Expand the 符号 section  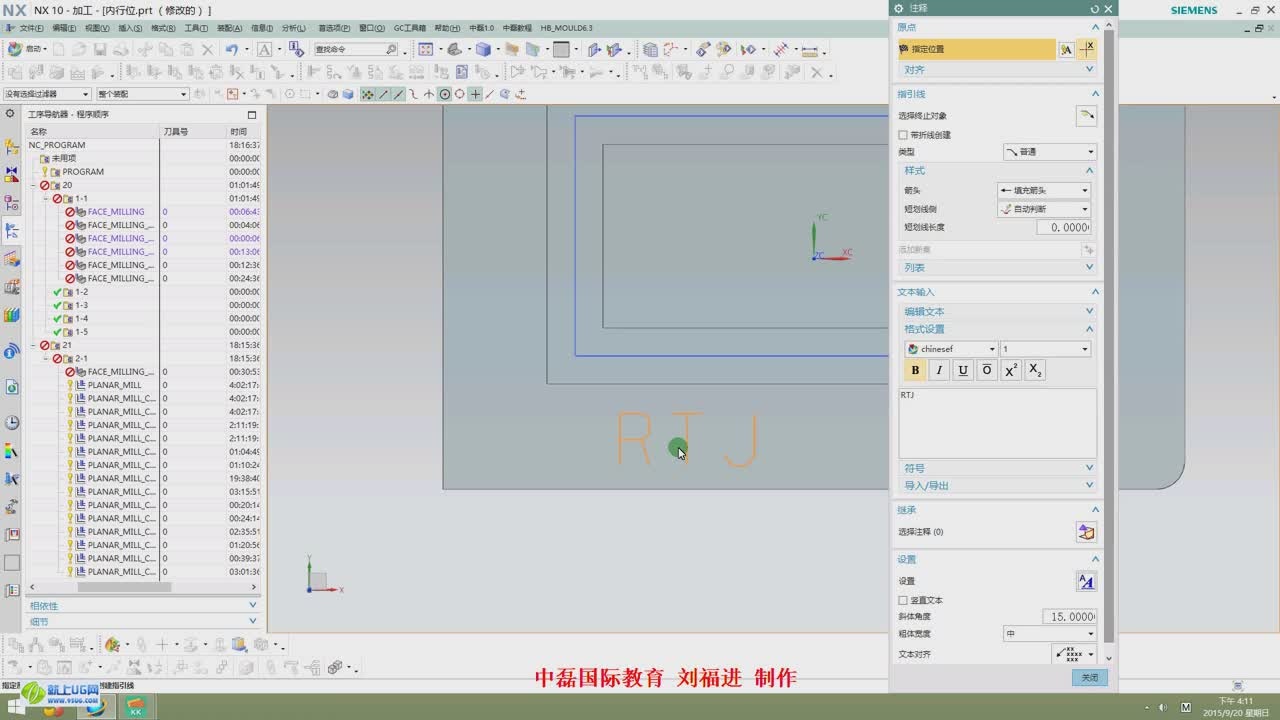coord(997,468)
